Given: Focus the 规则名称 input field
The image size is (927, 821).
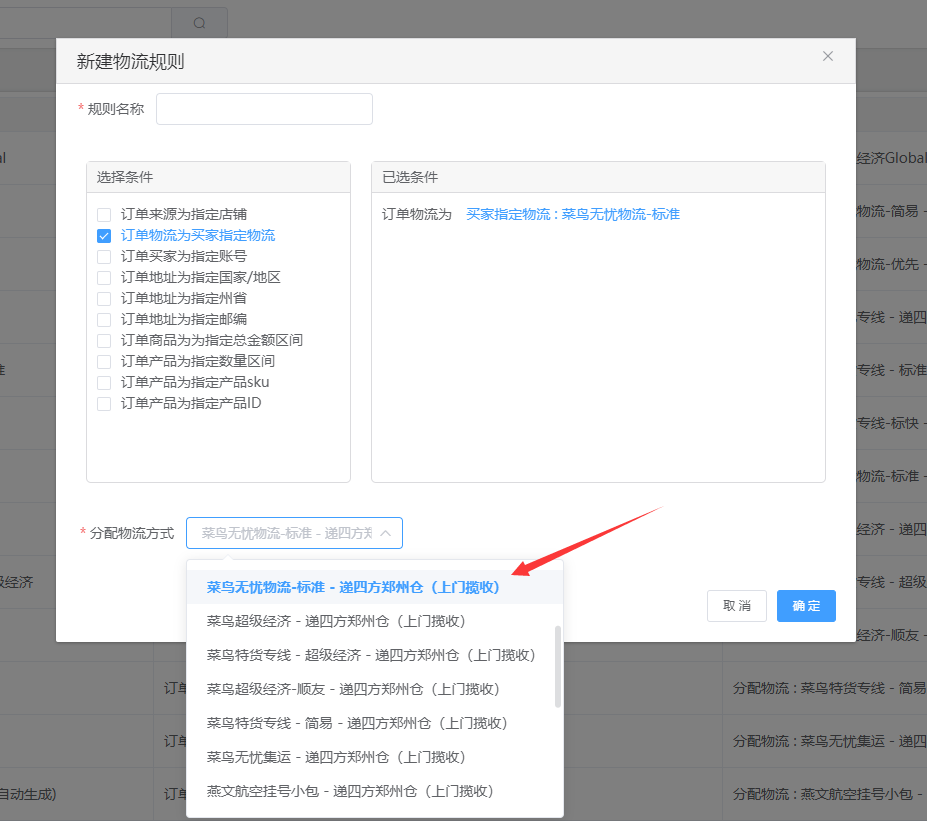Looking at the screenshot, I should 264,109.
